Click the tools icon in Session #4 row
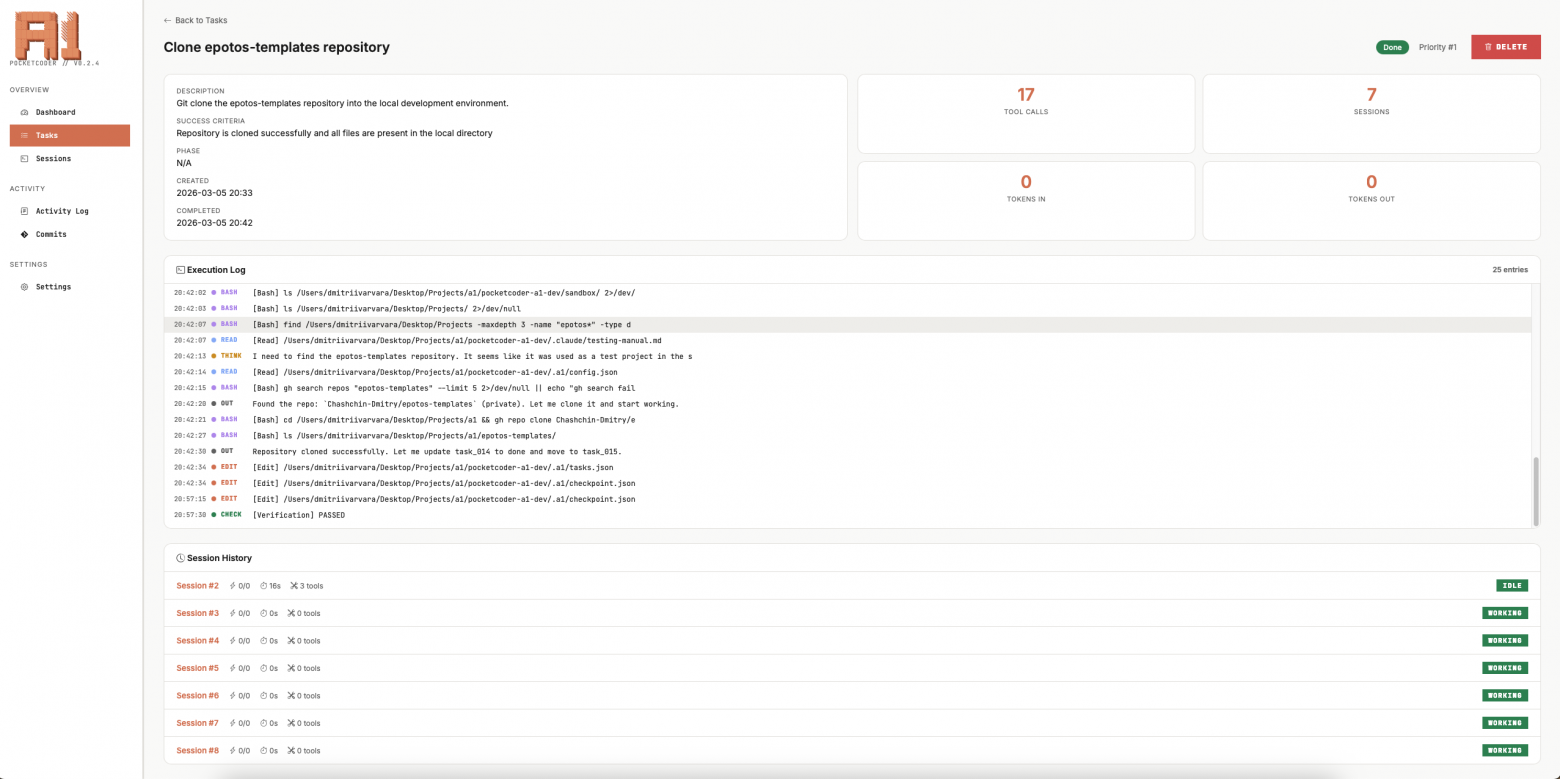The width and height of the screenshot is (1560, 779). tap(291, 641)
